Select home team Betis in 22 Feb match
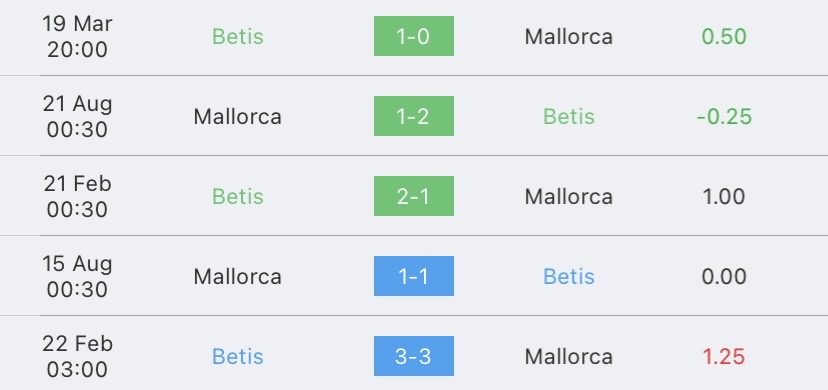Screen dimensions: 828x390 pyautogui.click(x=238, y=357)
